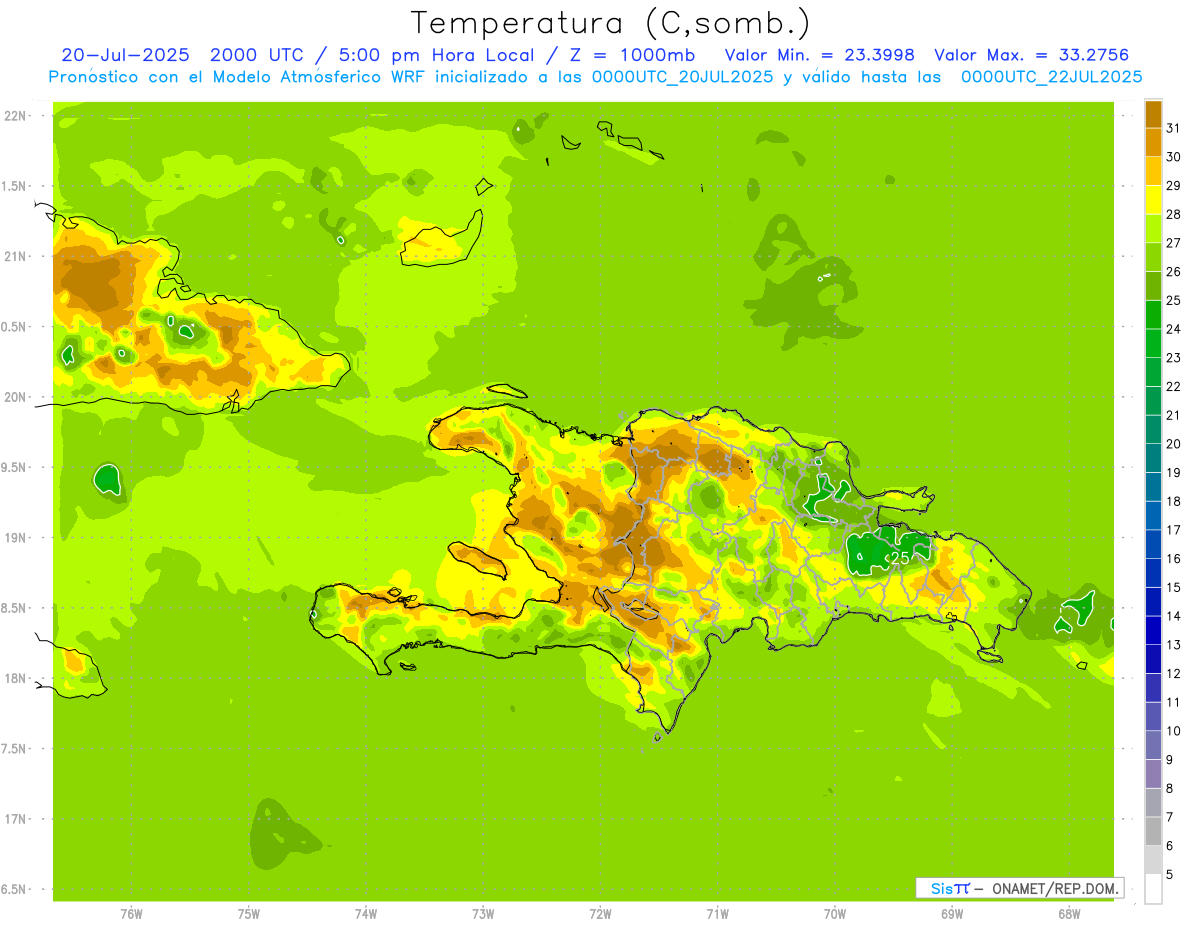The height and width of the screenshot is (927, 1200).
Task: Click the '20N' latitude axis label
Action: pyautogui.click(x=15, y=397)
